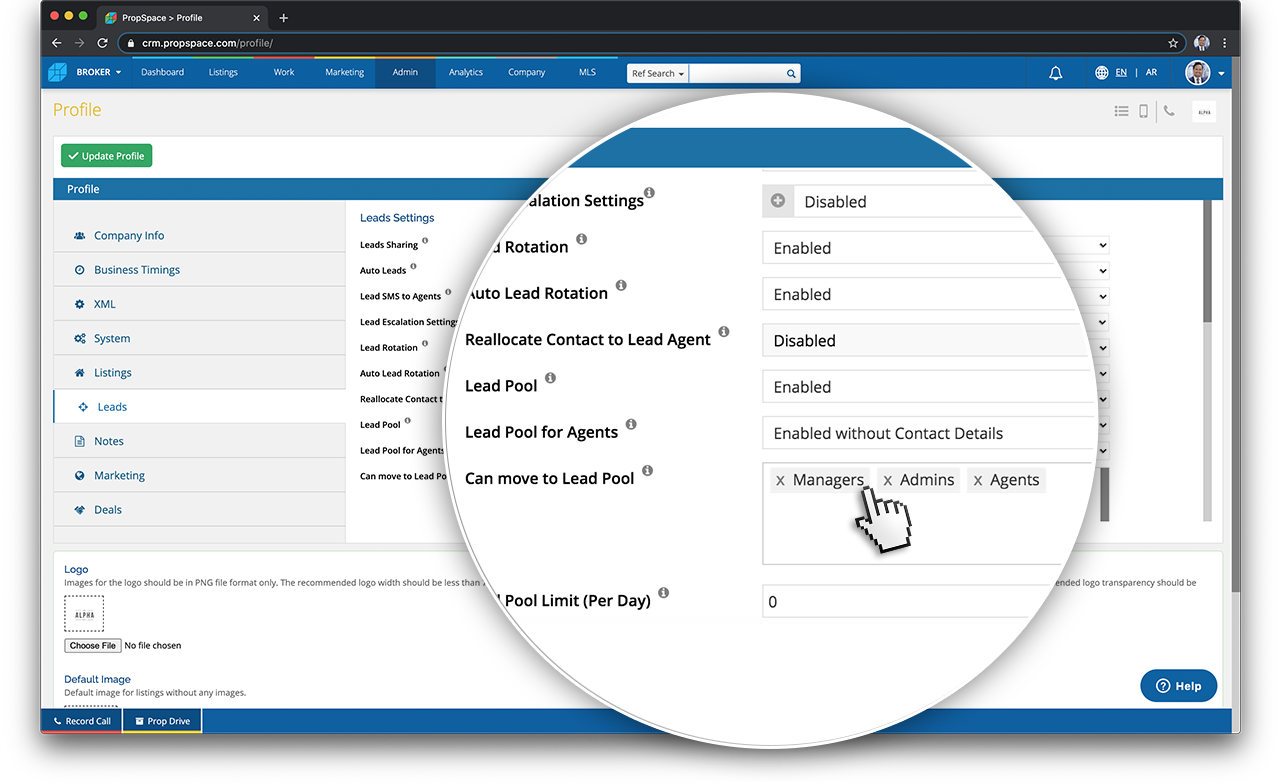Viewport: 1281px width, 782px height.
Task: Click the phone handset icon near Profile header
Action: tap(1169, 111)
